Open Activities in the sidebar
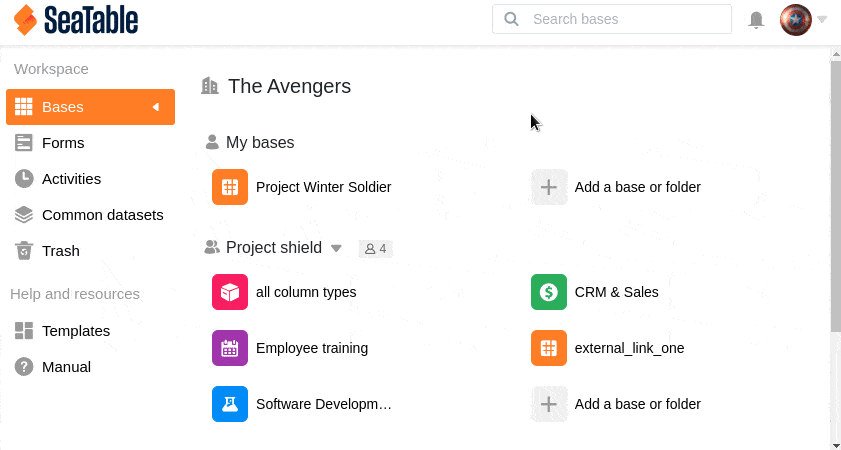This screenshot has width=841, height=450. [70, 179]
